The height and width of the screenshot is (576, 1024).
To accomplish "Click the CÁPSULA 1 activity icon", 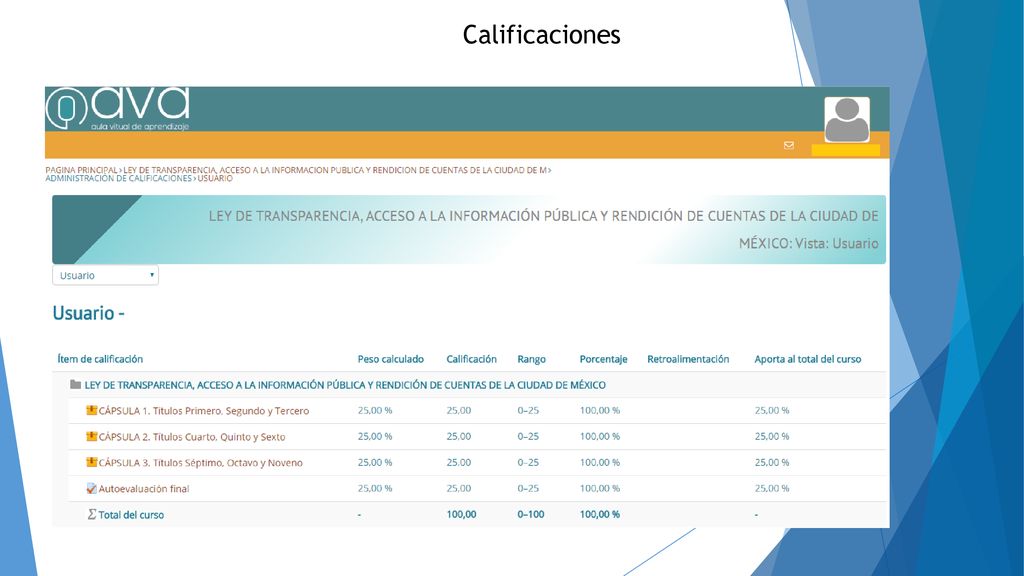I will (91, 410).
